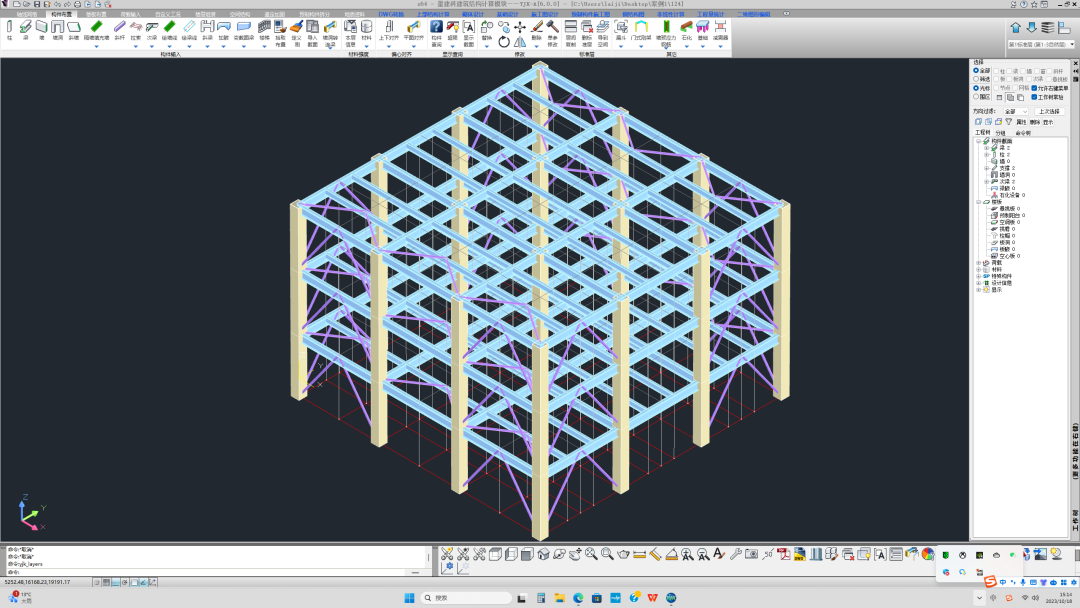The width and height of the screenshot is (1080, 608).
Task: Open the 方向过滤 全部 dropdown
Action: coord(1016,112)
